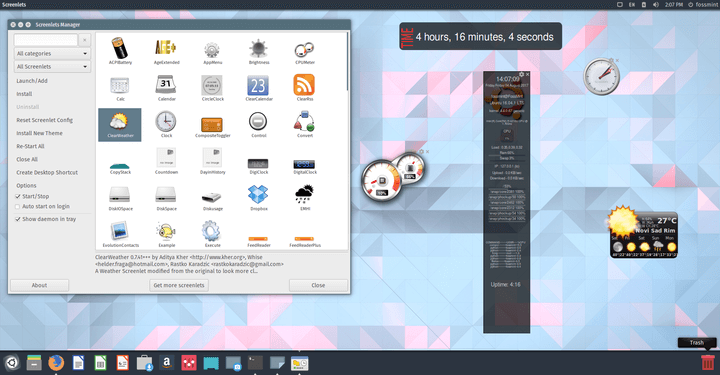Click the Close button in Screenlets Manager
The height and width of the screenshot is (375, 720).
click(x=318, y=285)
